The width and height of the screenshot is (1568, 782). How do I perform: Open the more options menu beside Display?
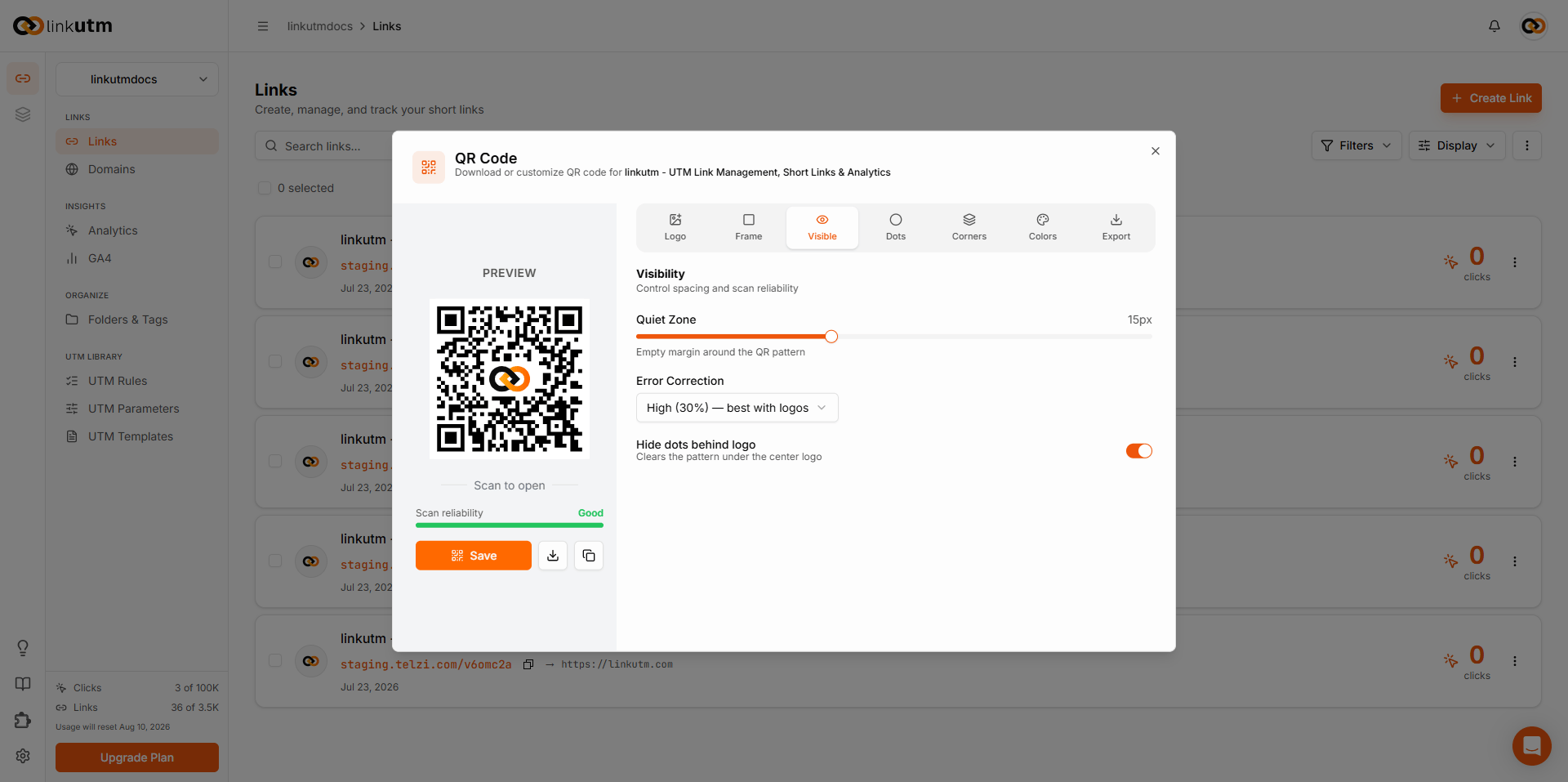tap(1527, 145)
